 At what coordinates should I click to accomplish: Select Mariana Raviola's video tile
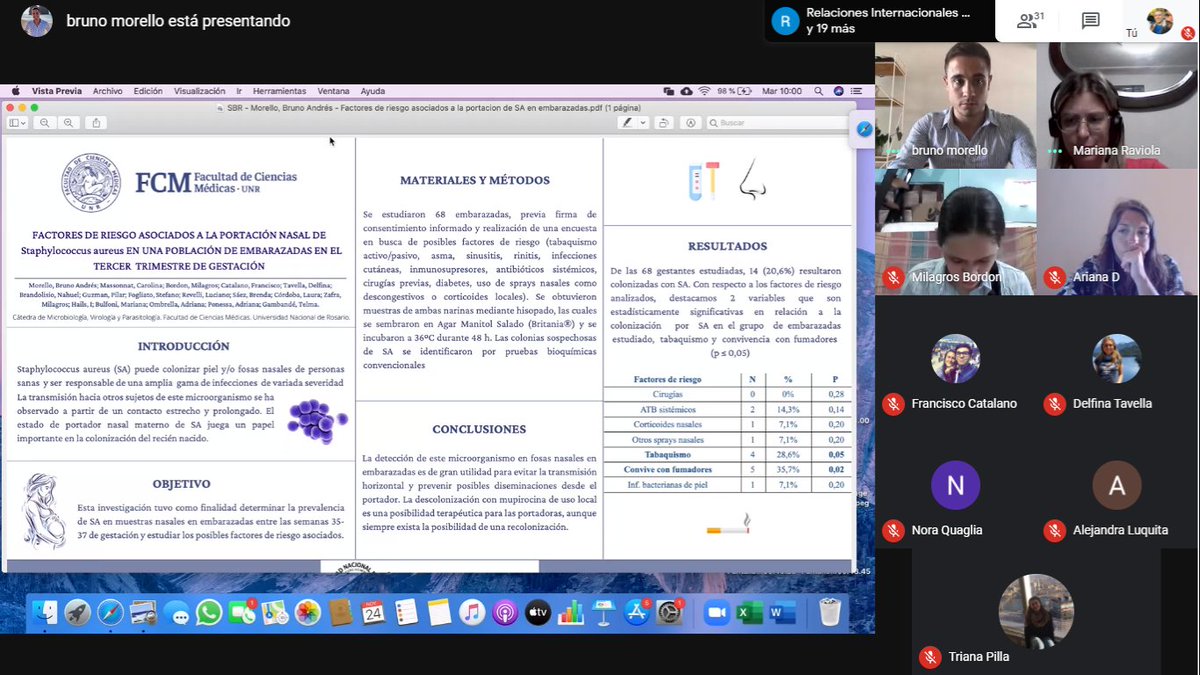(x=1117, y=104)
